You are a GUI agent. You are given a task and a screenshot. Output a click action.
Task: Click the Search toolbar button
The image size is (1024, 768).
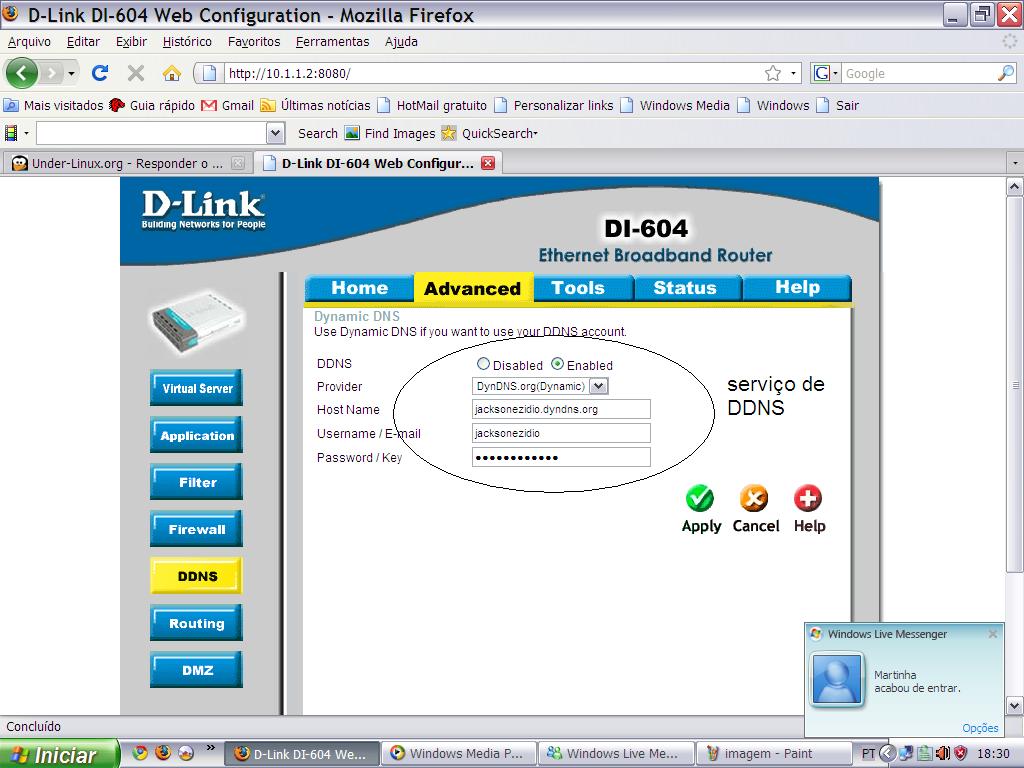tap(318, 133)
